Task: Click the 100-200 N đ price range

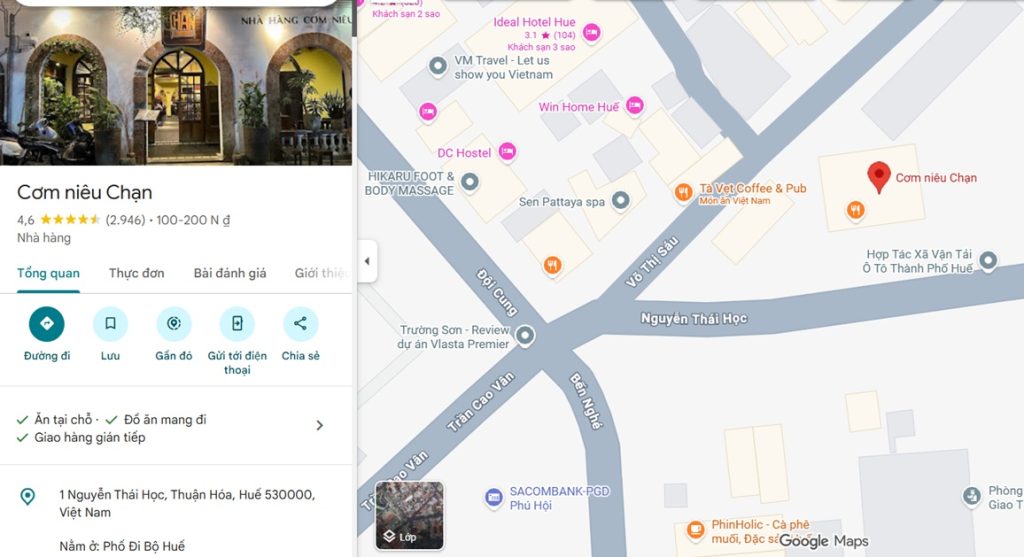Action: [x=193, y=220]
